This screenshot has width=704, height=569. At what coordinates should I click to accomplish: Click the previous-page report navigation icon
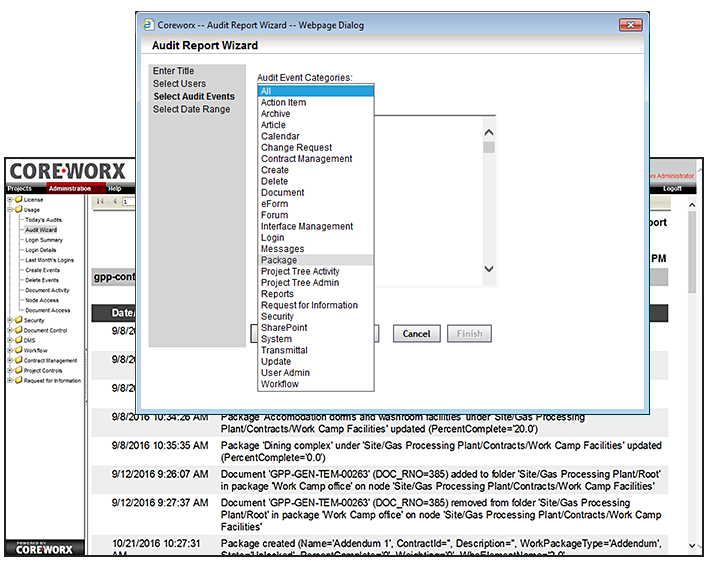(x=114, y=201)
